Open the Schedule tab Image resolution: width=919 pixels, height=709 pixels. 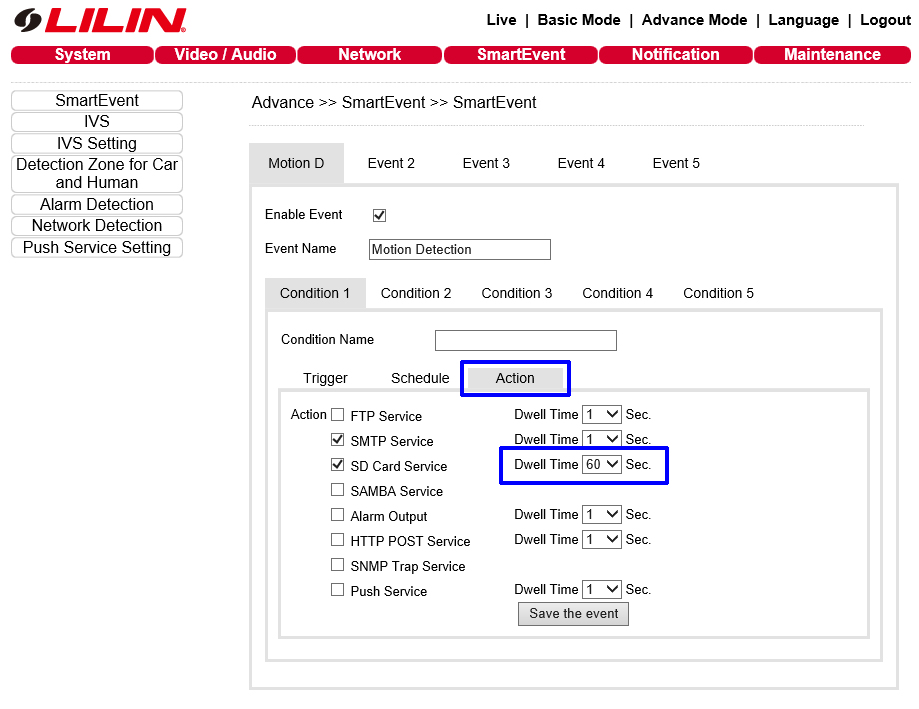tap(420, 378)
